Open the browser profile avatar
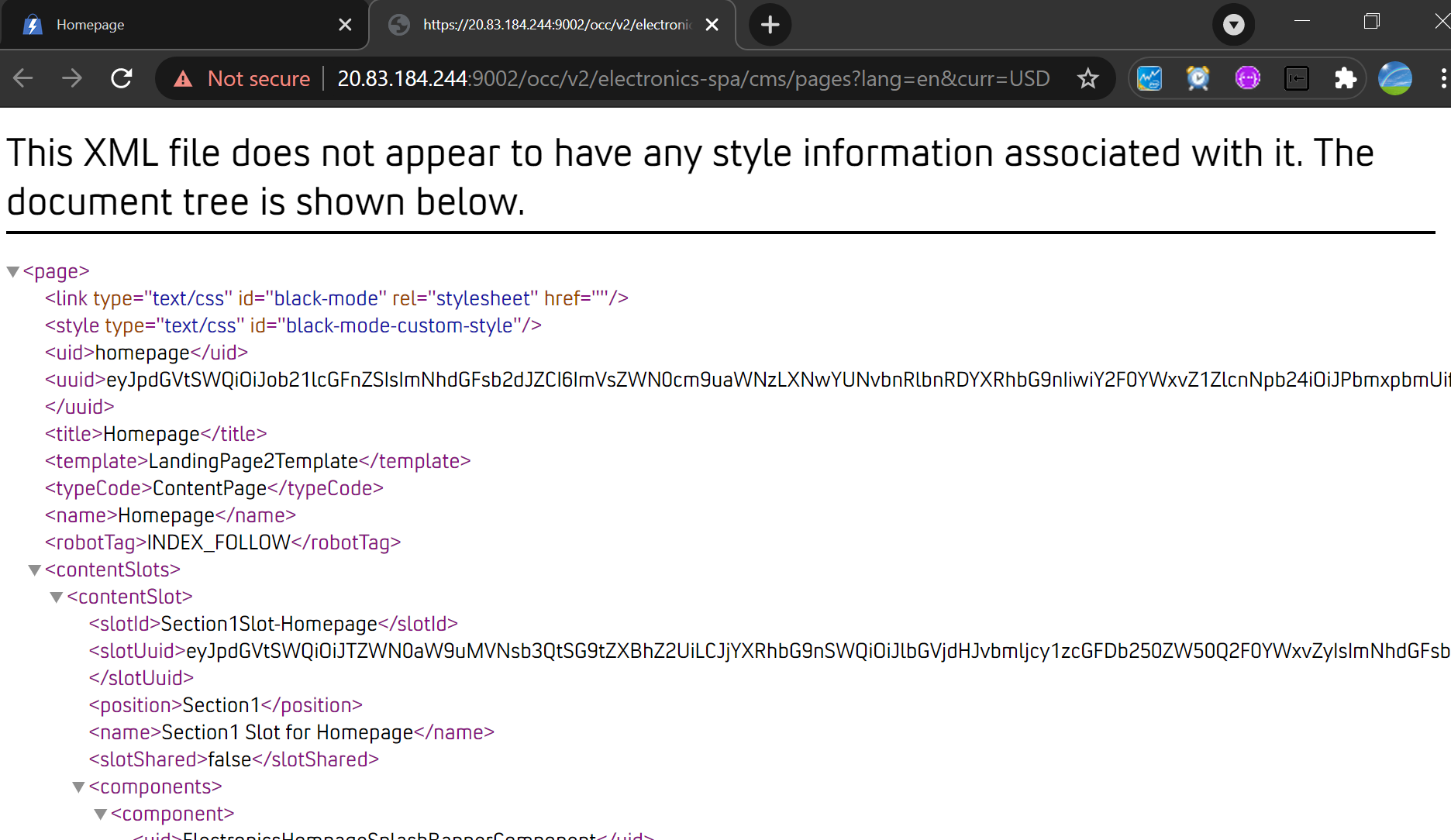This screenshot has height=840, width=1451. pyautogui.click(x=1395, y=78)
